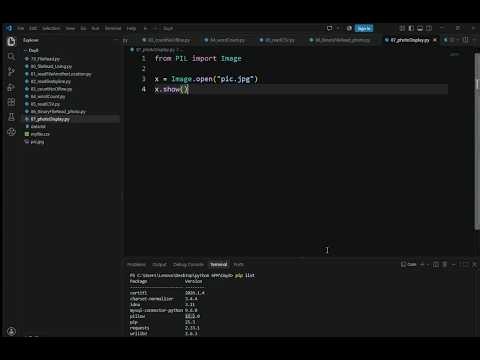The height and width of the screenshot is (360, 480).
Task: Toggle the secondary side bar layout icon
Action: [429, 28]
